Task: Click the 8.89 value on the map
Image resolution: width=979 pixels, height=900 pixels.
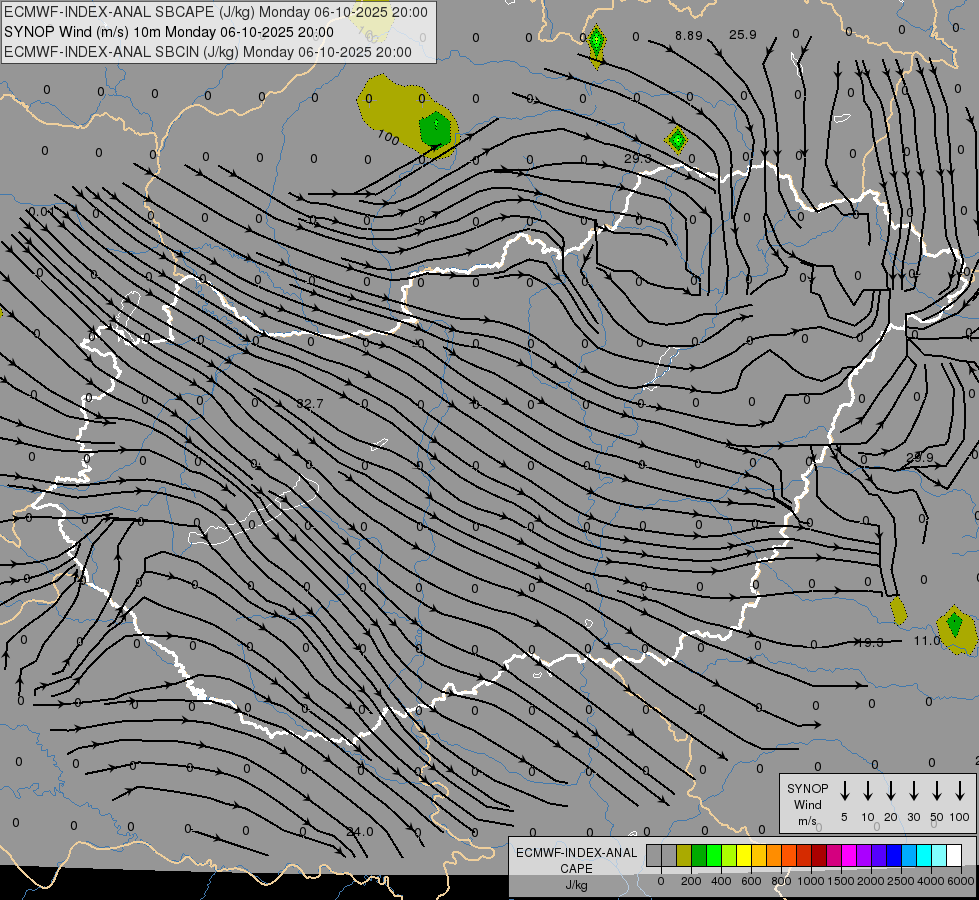Action: 689,36
